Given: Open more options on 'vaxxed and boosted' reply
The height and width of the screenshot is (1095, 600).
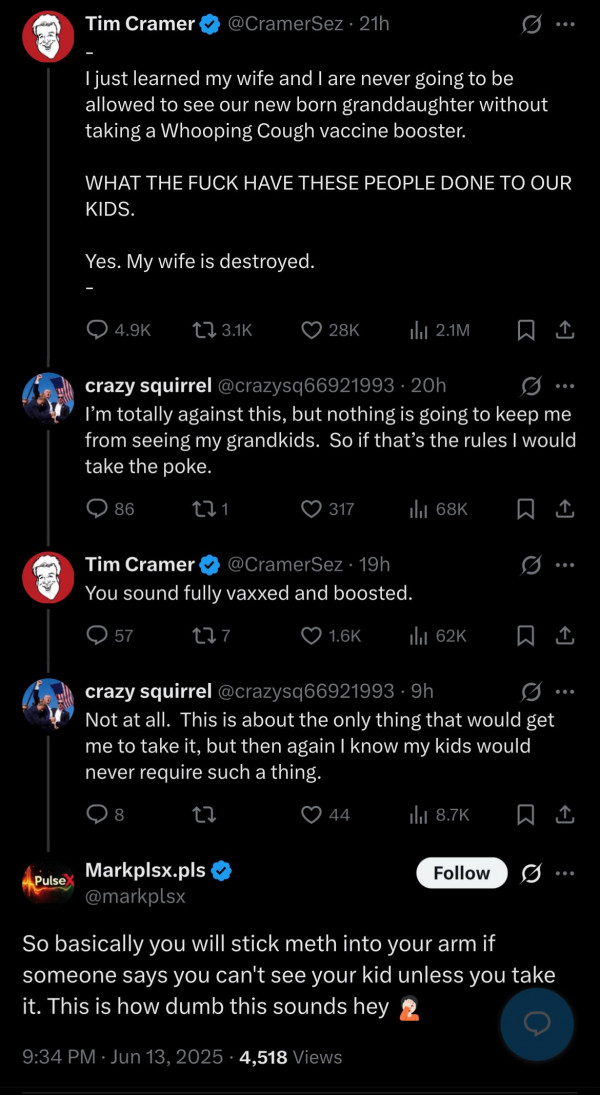Looking at the screenshot, I should point(565,565).
